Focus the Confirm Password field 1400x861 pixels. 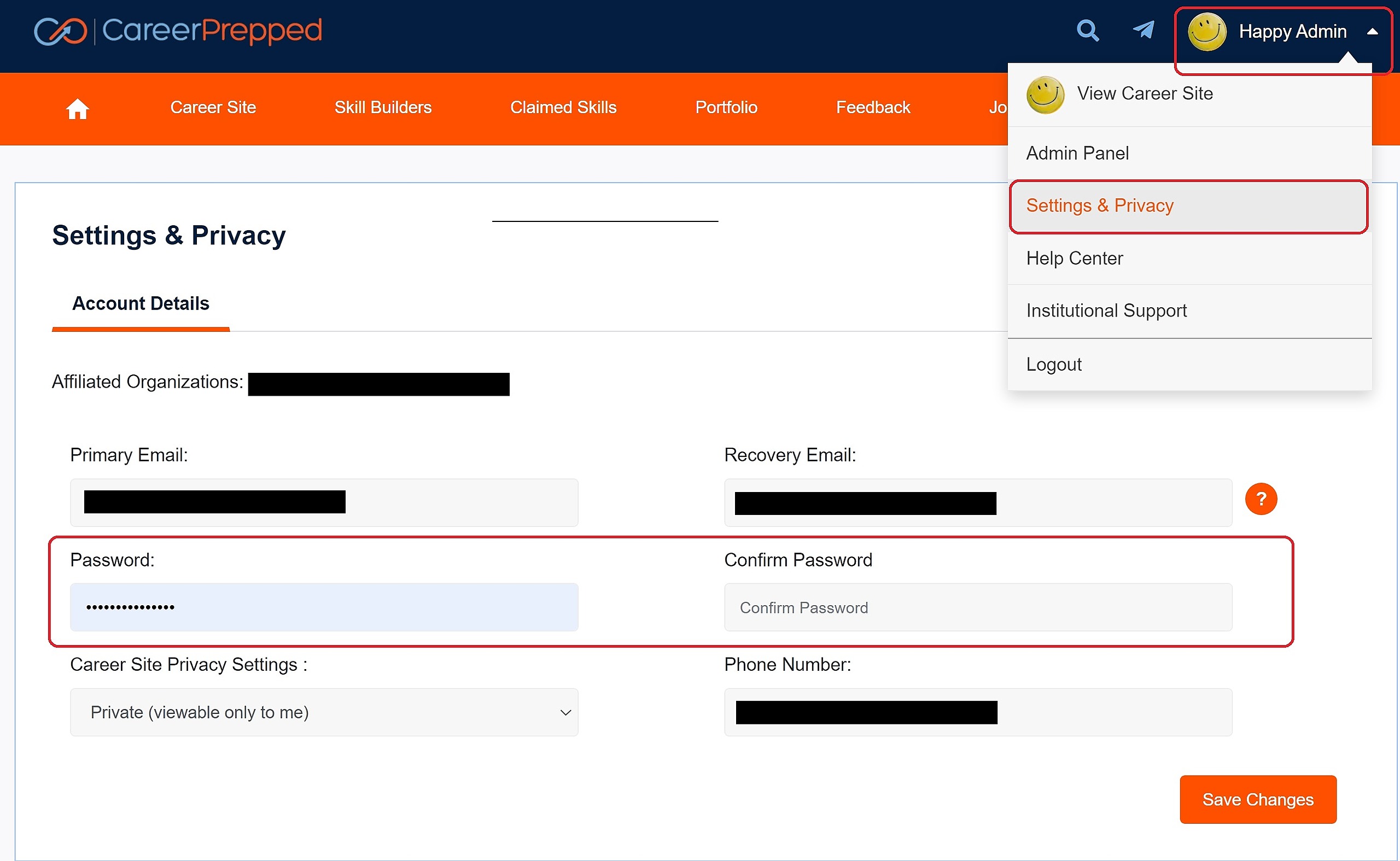(x=977, y=607)
